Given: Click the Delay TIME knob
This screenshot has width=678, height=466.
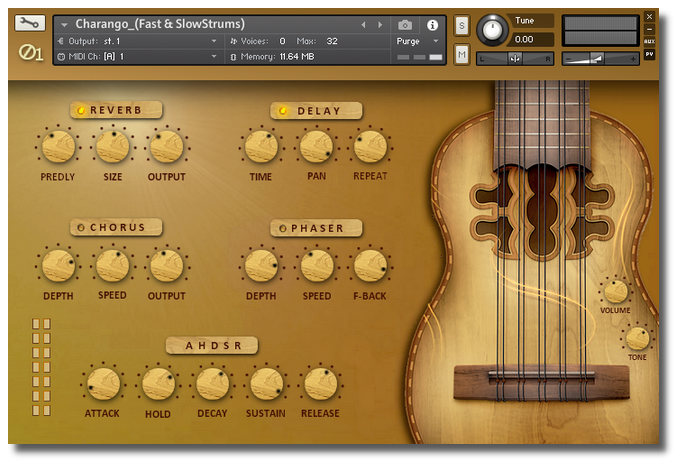Looking at the screenshot, I should point(261,147).
